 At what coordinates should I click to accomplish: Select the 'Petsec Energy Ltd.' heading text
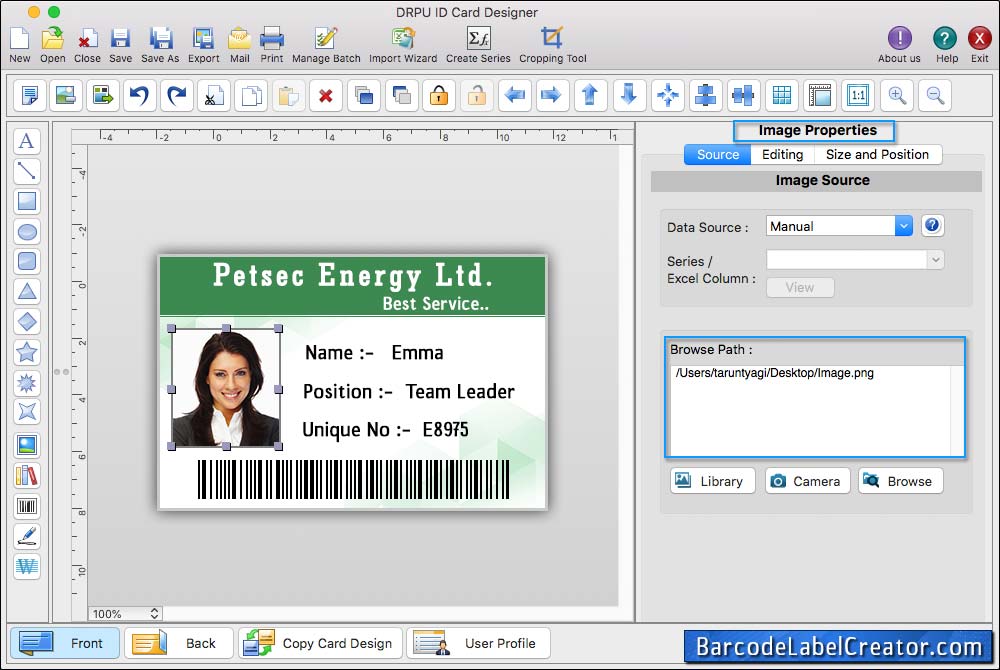point(353,275)
